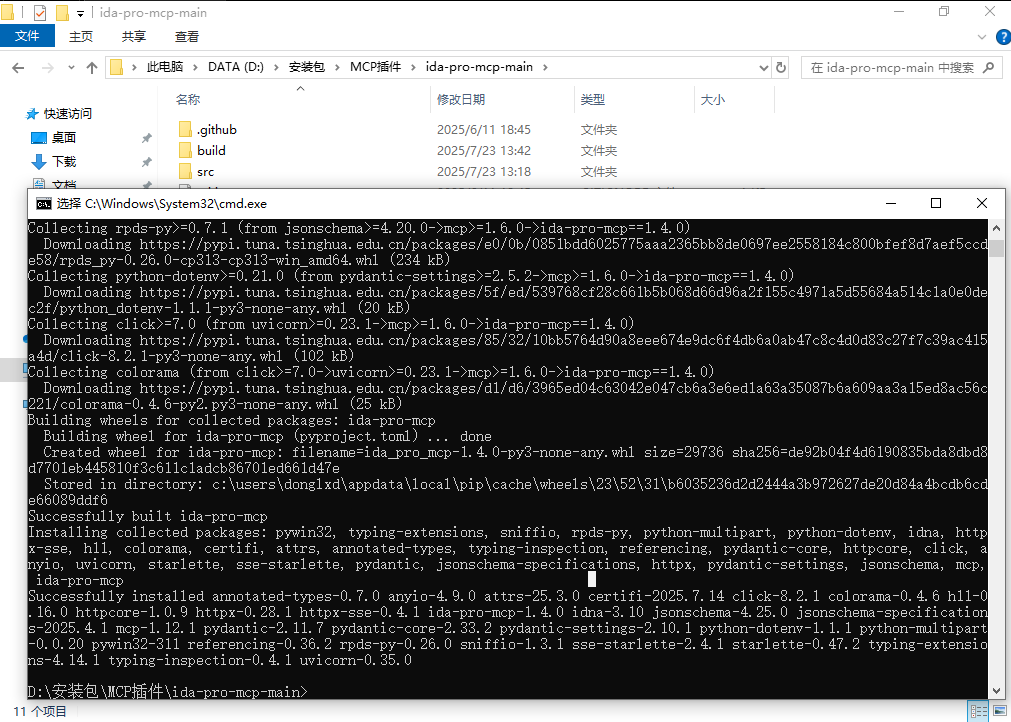Open the Customize Quick Access Toolbar dropdown
This screenshot has width=1011, height=722.
pos(81,13)
